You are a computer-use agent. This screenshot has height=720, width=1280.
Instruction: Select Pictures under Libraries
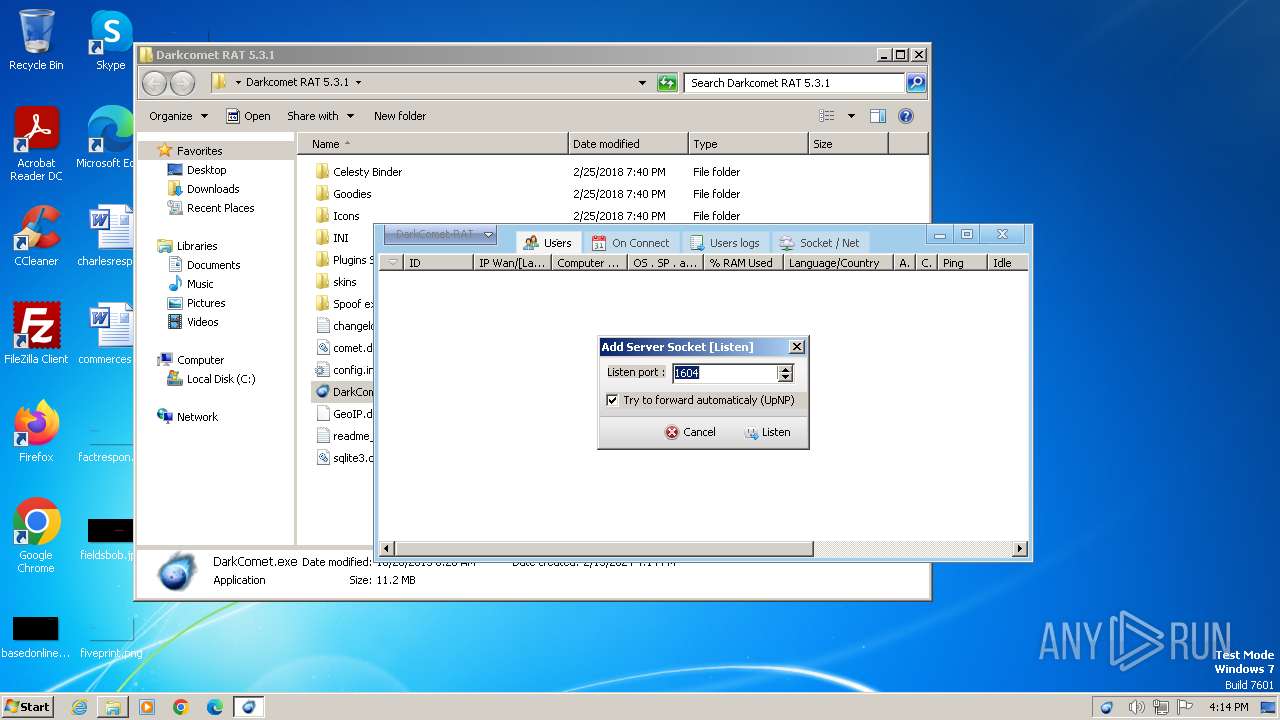click(196, 303)
